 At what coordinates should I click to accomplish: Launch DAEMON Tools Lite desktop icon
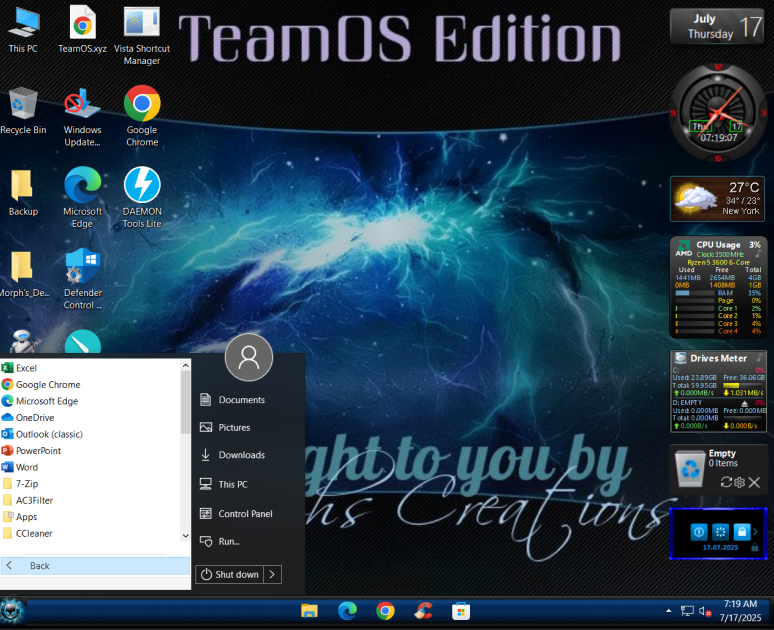point(142,197)
